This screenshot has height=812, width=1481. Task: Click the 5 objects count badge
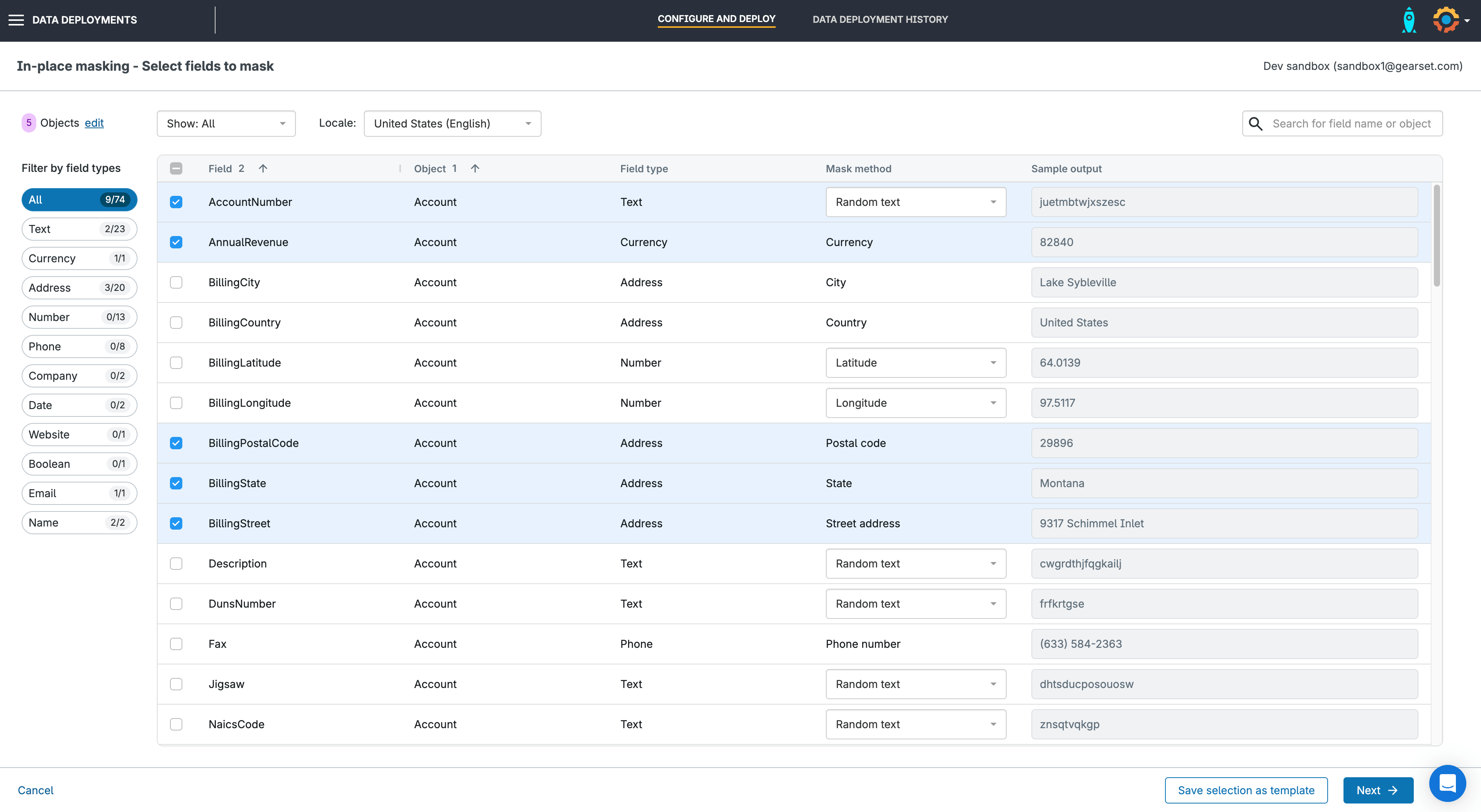pos(29,122)
